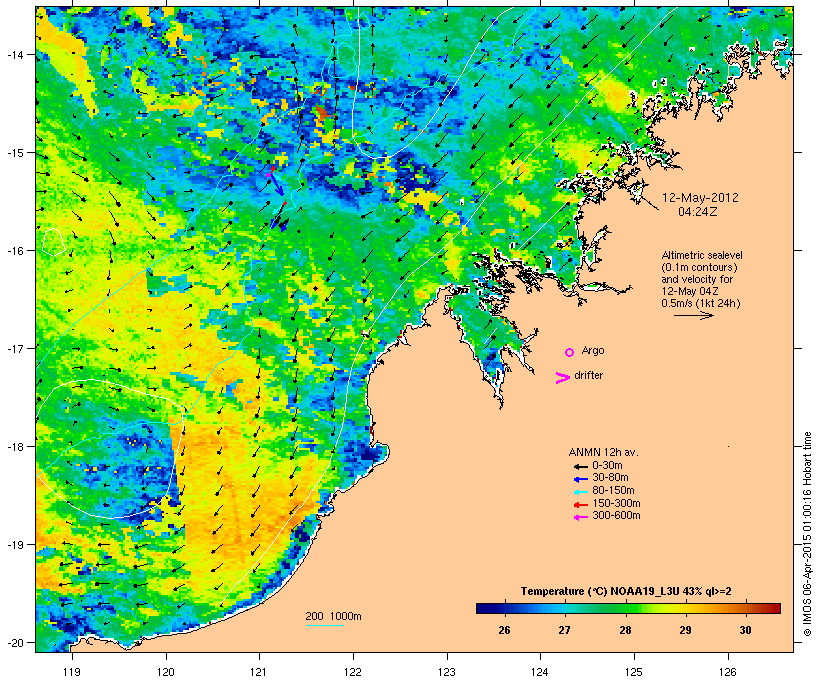Click the vertical IMOS copyright timestamp text
This screenshot has width=820, height=680.
[807, 534]
